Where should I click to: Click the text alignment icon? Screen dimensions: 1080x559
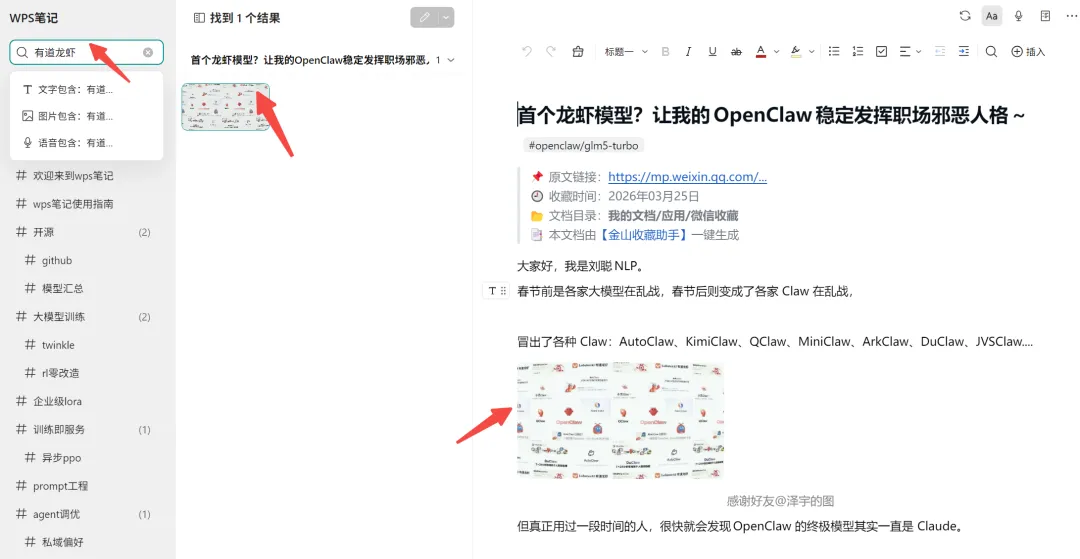click(x=905, y=52)
